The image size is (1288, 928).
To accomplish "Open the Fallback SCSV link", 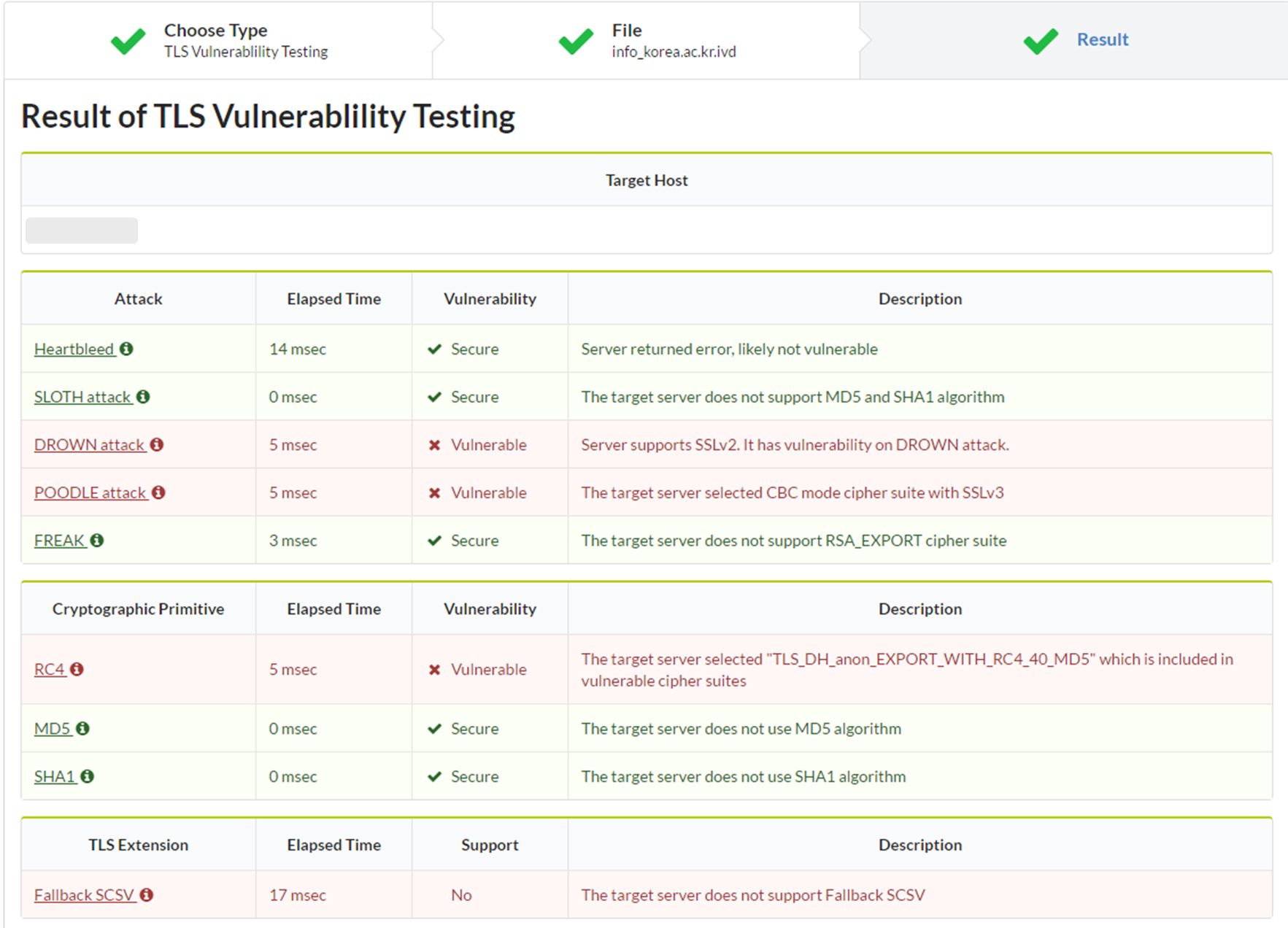I will (x=83, y=895).
